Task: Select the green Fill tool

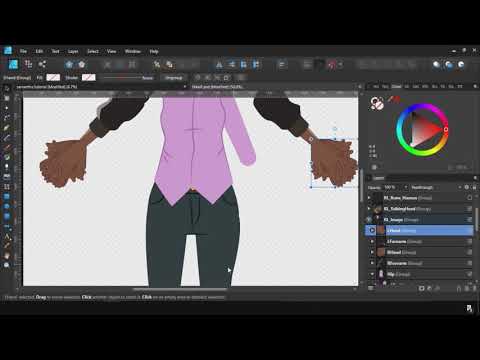Action: 7,157
